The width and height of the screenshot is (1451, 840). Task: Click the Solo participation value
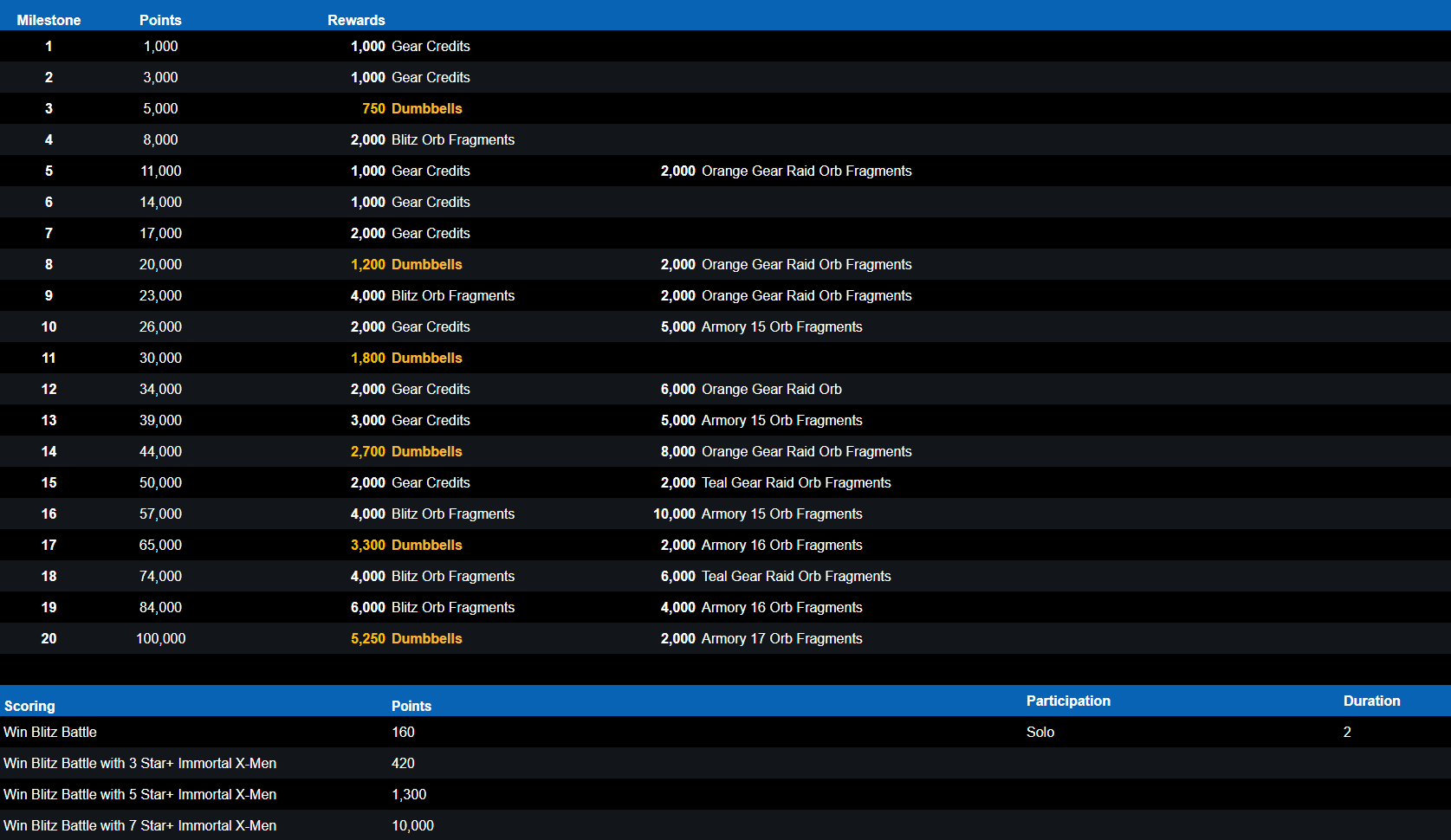click(1040, 732)
